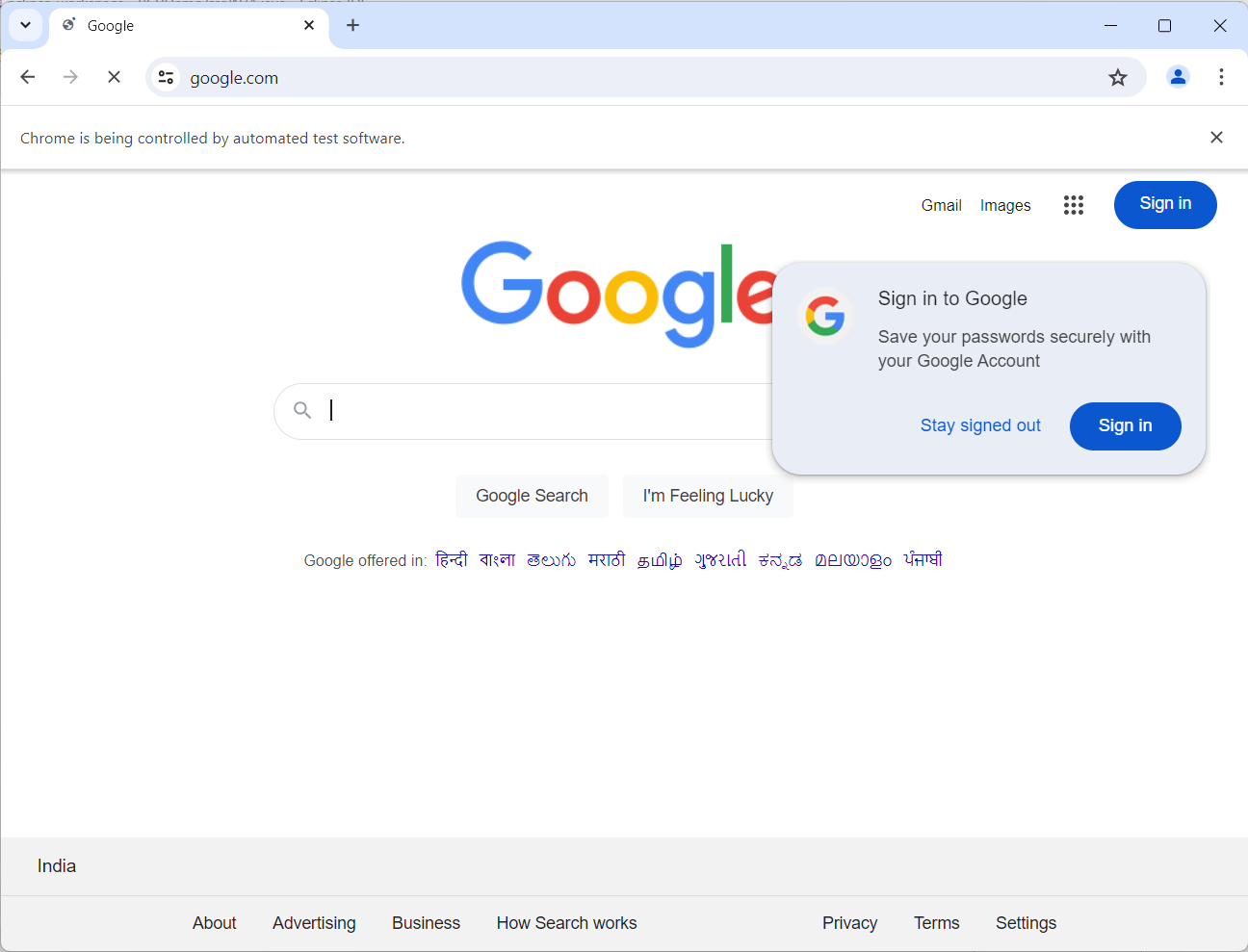Open the Google apps grid

click(x=1073, y=205)
